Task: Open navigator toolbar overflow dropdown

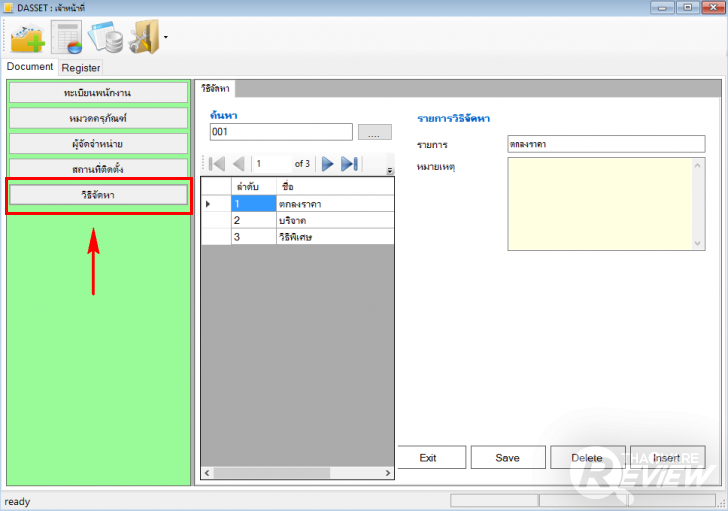Action: (390, 170)
